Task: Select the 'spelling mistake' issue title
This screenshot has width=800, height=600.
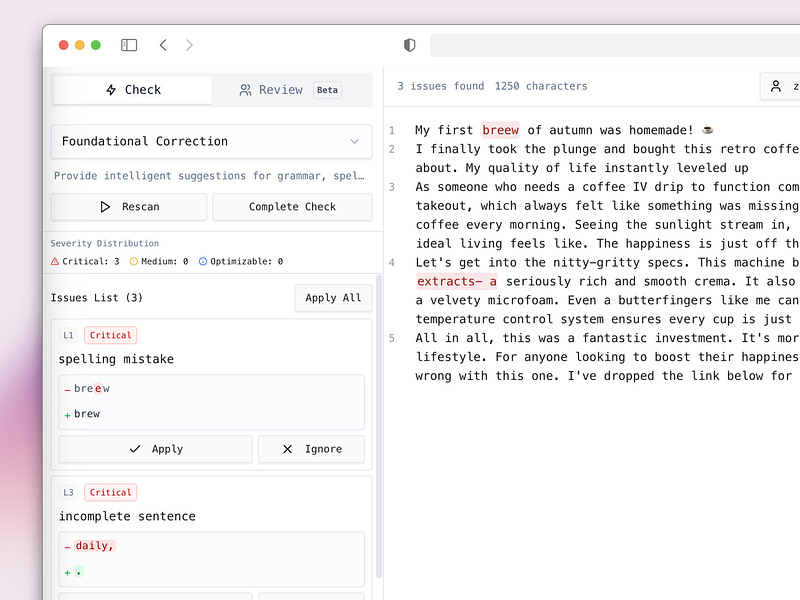Action: point(116,359)
